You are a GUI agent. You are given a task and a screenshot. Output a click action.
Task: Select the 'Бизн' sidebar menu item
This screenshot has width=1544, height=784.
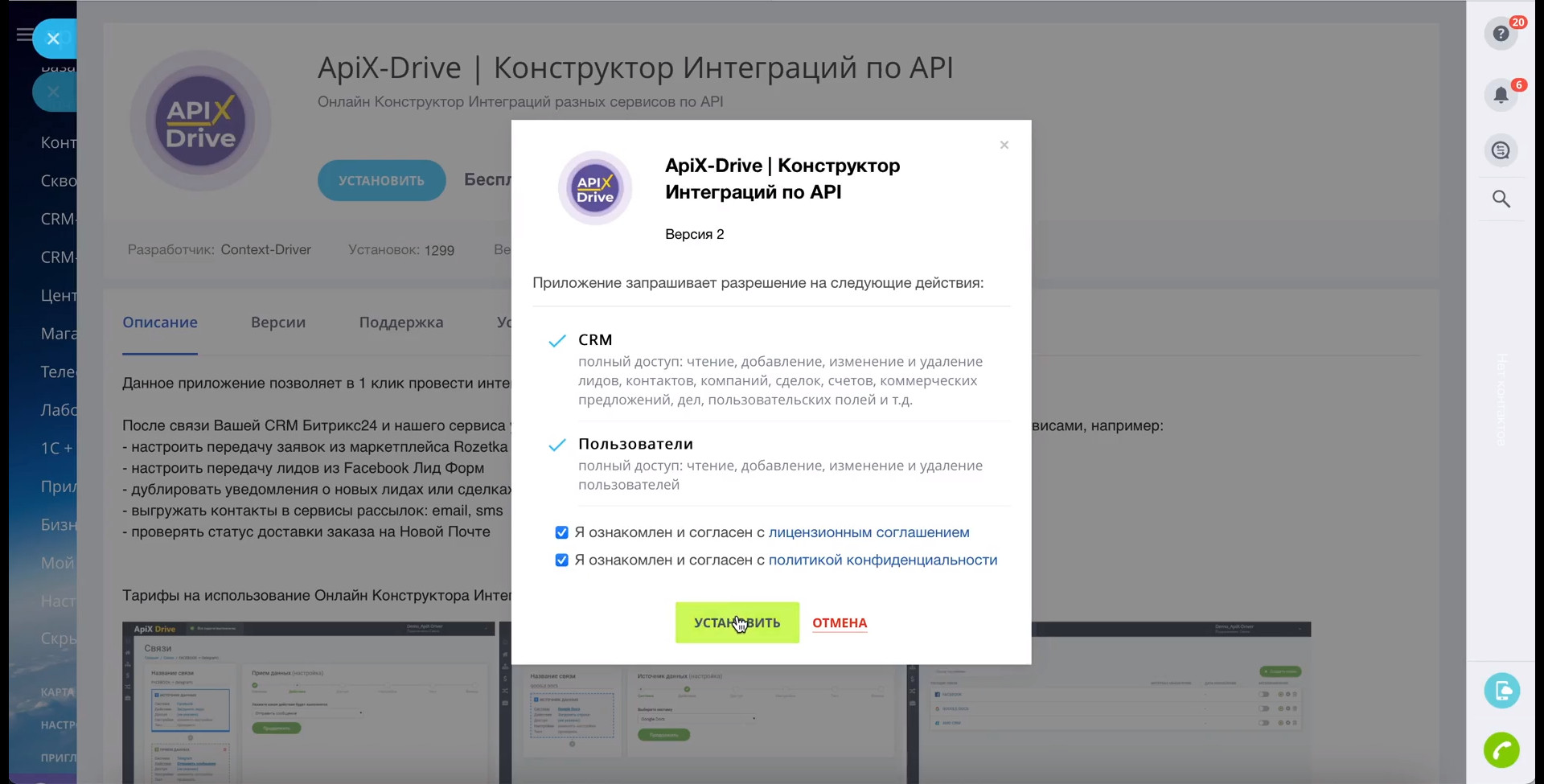coord(59,524)
